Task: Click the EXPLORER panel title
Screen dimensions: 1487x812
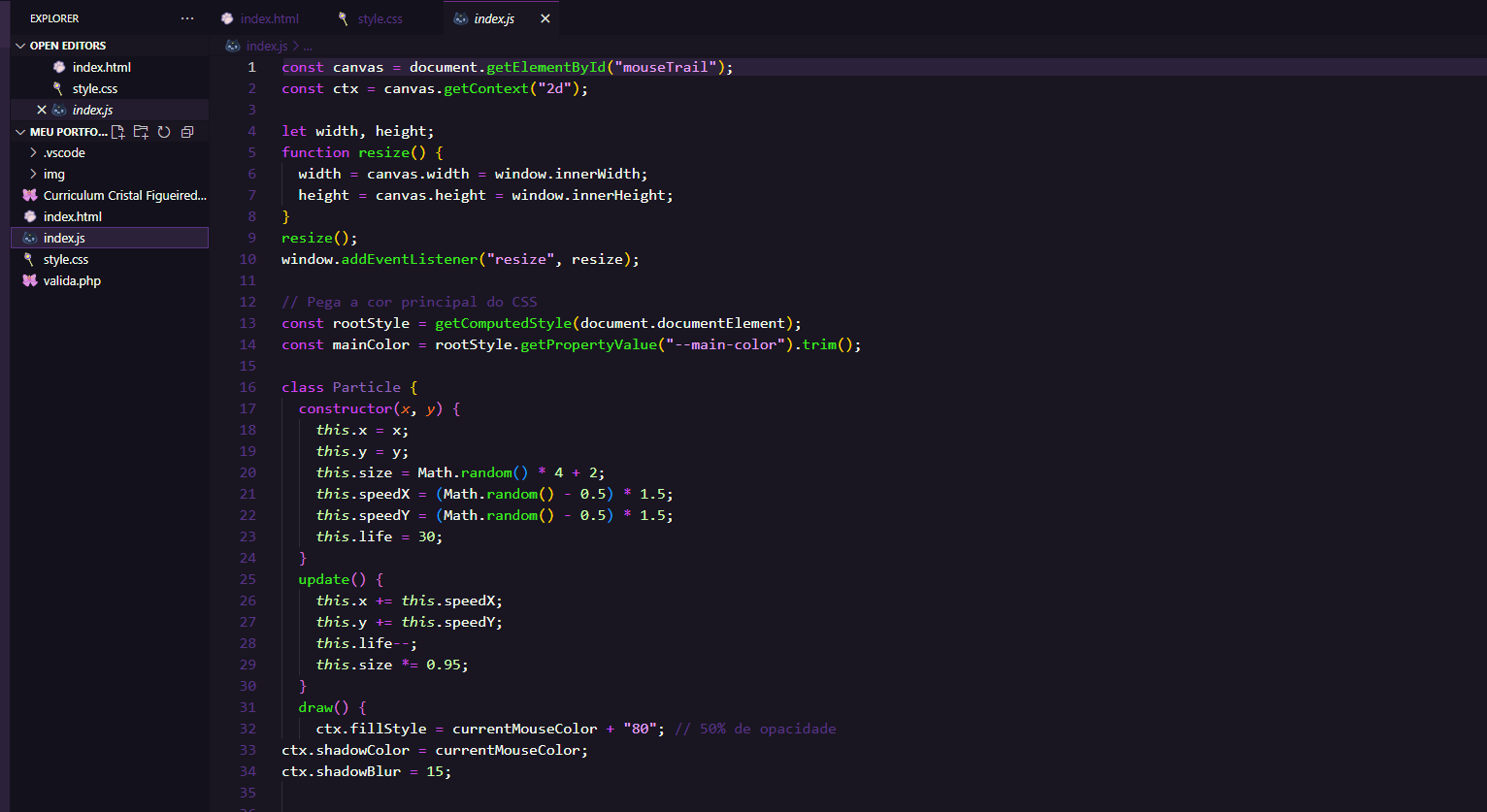Action: (x=54, y=18)
